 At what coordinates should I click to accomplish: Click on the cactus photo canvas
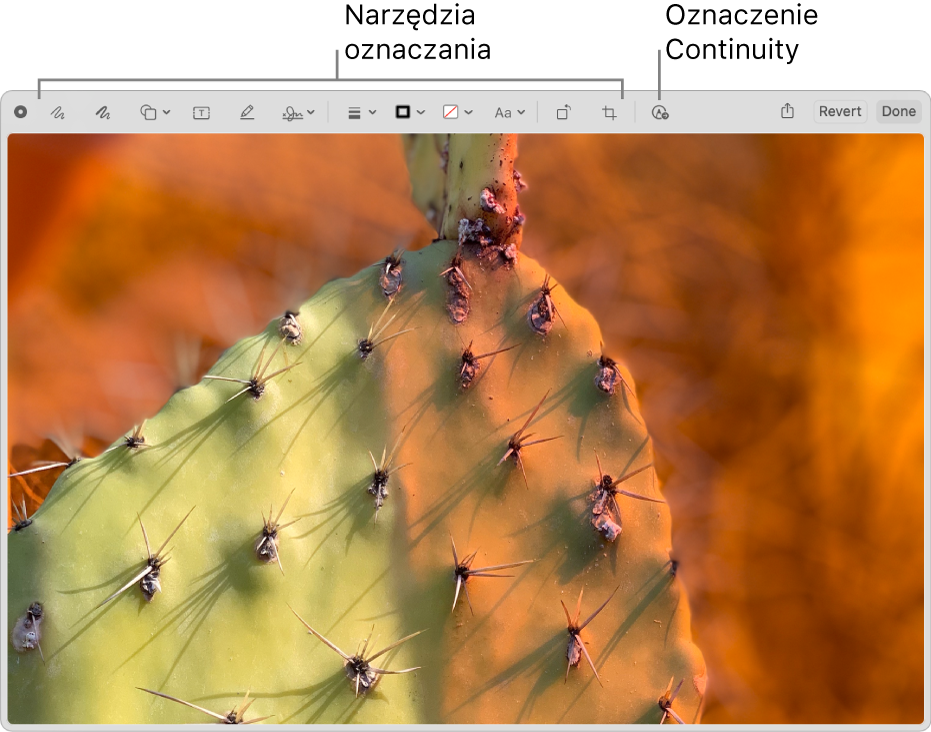click(x=466, y=429)
